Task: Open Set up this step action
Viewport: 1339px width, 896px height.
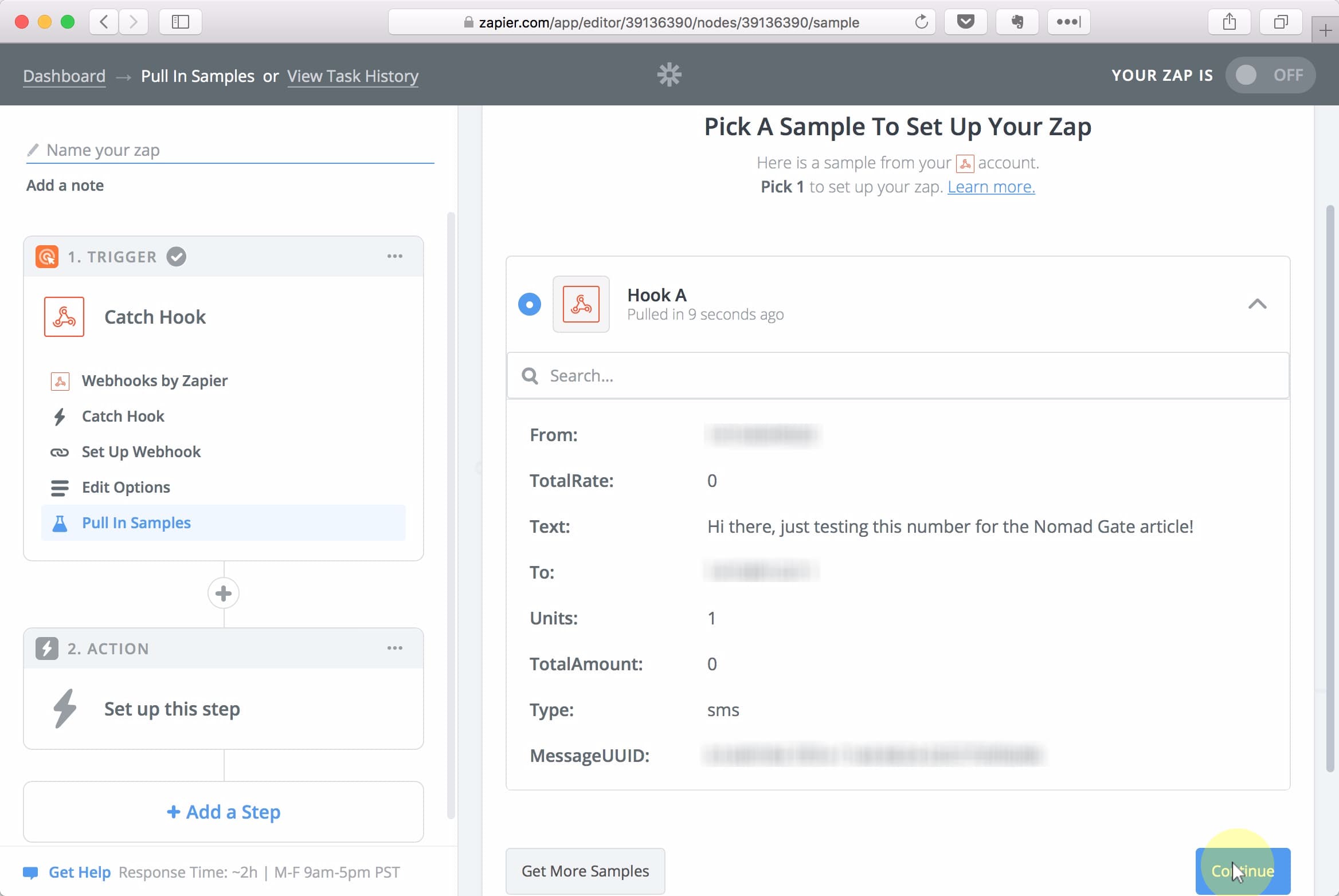Action: [224, 709]
